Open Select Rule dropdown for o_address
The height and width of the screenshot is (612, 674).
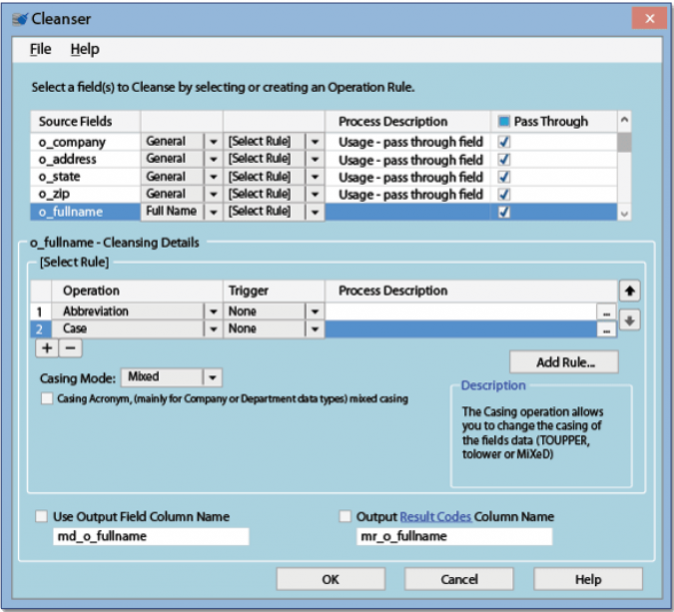(x=314, y=160)
